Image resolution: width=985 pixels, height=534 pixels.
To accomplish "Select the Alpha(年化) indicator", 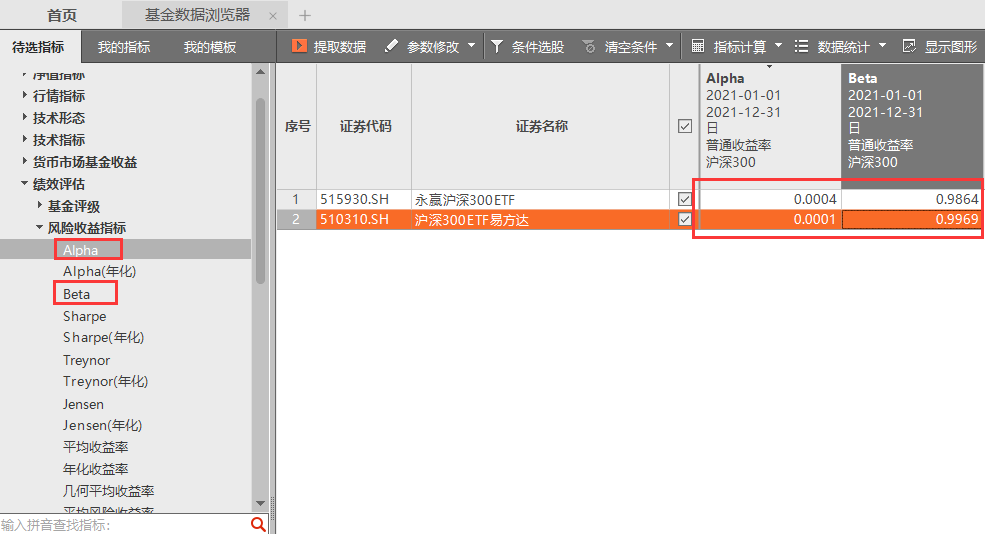I will point(99,271).
